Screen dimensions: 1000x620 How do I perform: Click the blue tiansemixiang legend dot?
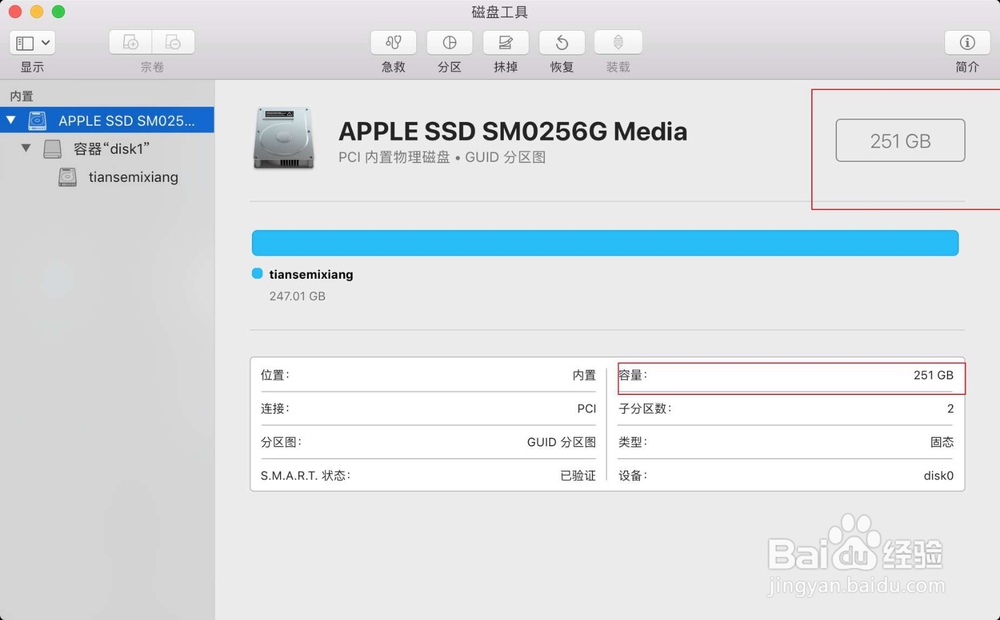pyautogui.click(x=257, y=274)
